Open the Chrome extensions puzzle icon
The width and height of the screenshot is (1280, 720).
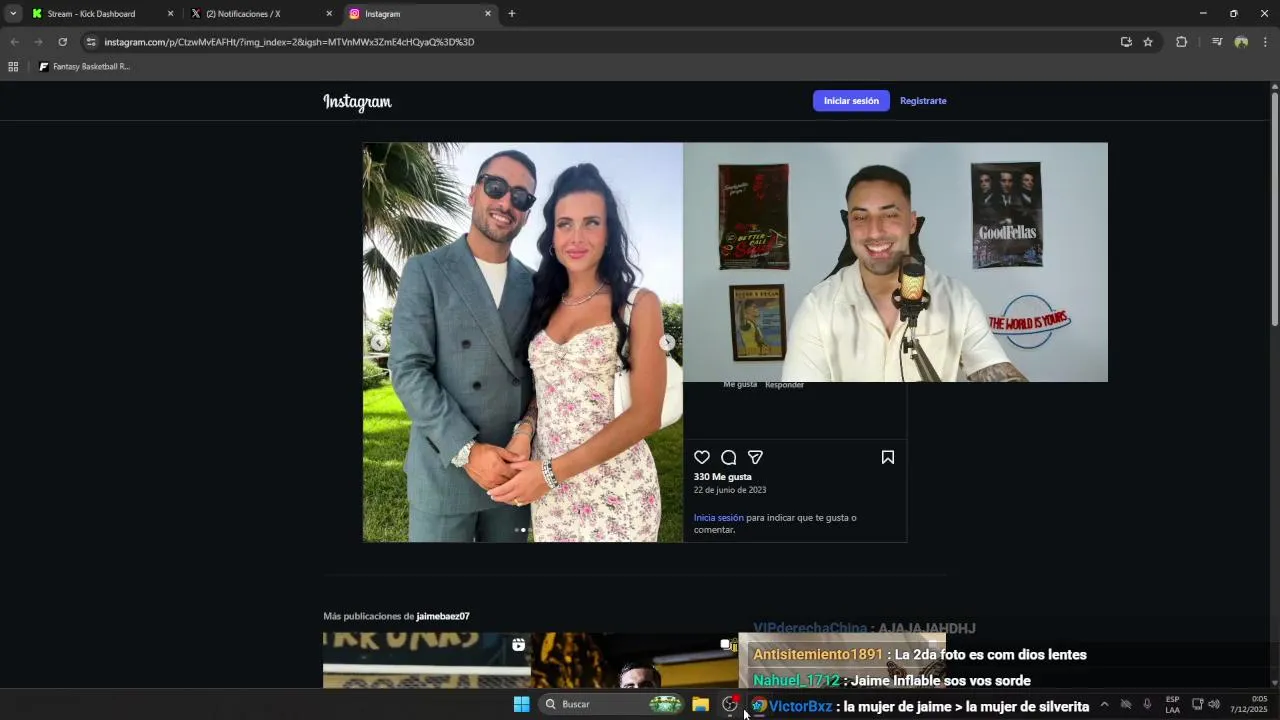(x=1181, y=42)
